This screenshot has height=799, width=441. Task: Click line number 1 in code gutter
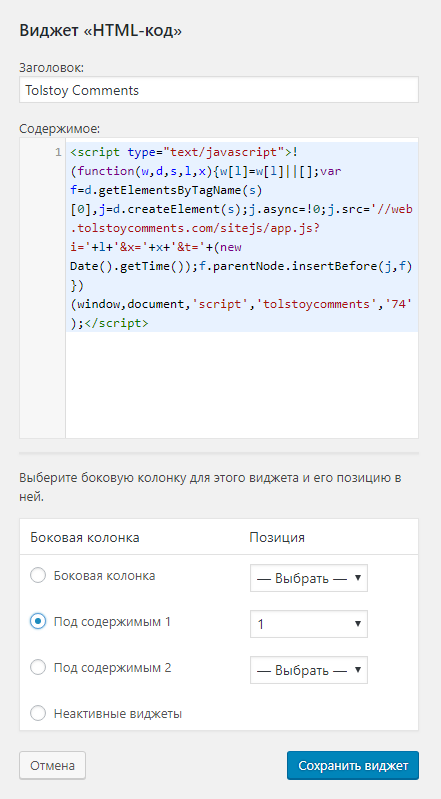point(58,152)
